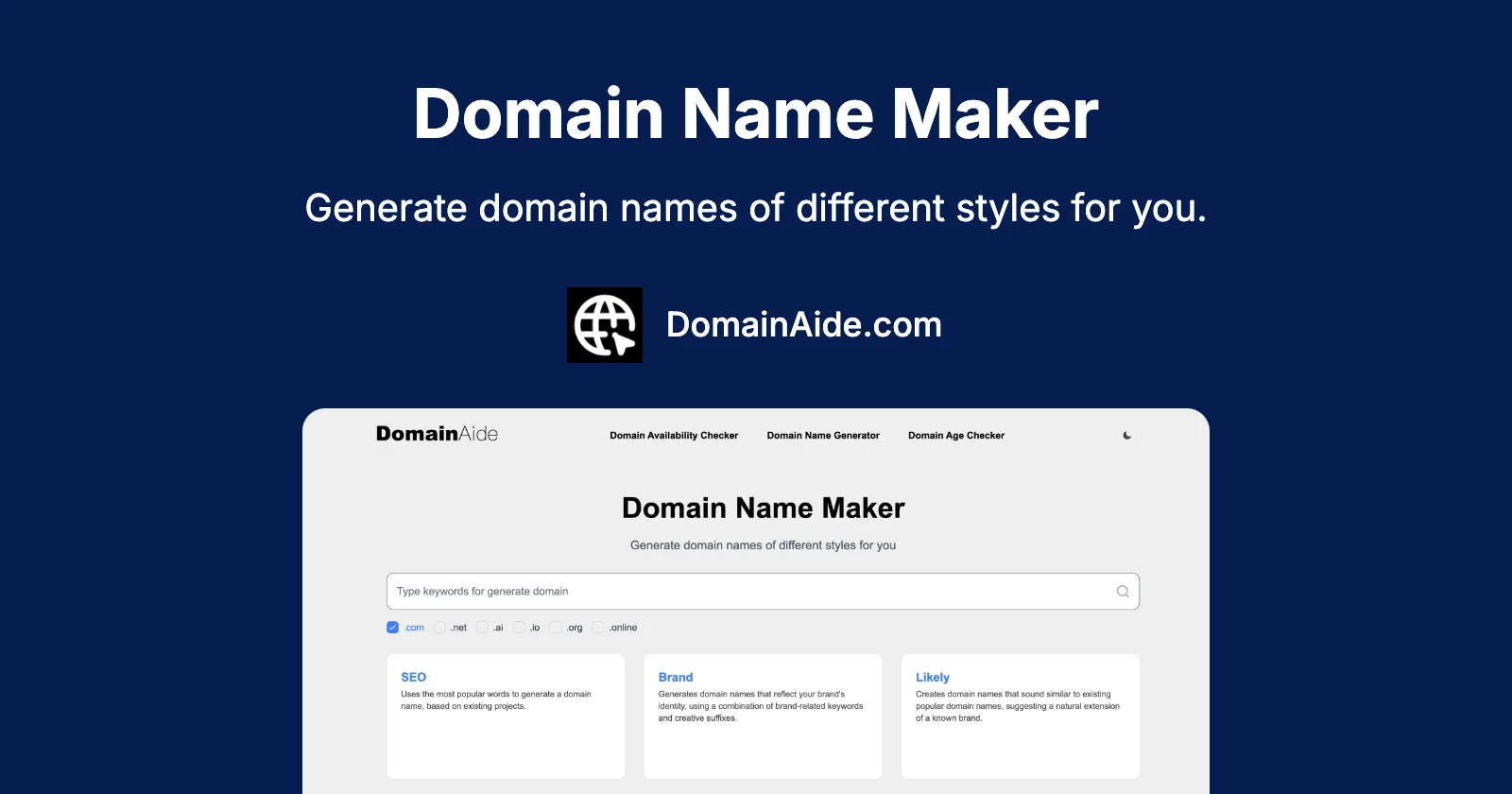Click the search magnifier icon
The image size is (1512, 794).
tap(1123, 592)
